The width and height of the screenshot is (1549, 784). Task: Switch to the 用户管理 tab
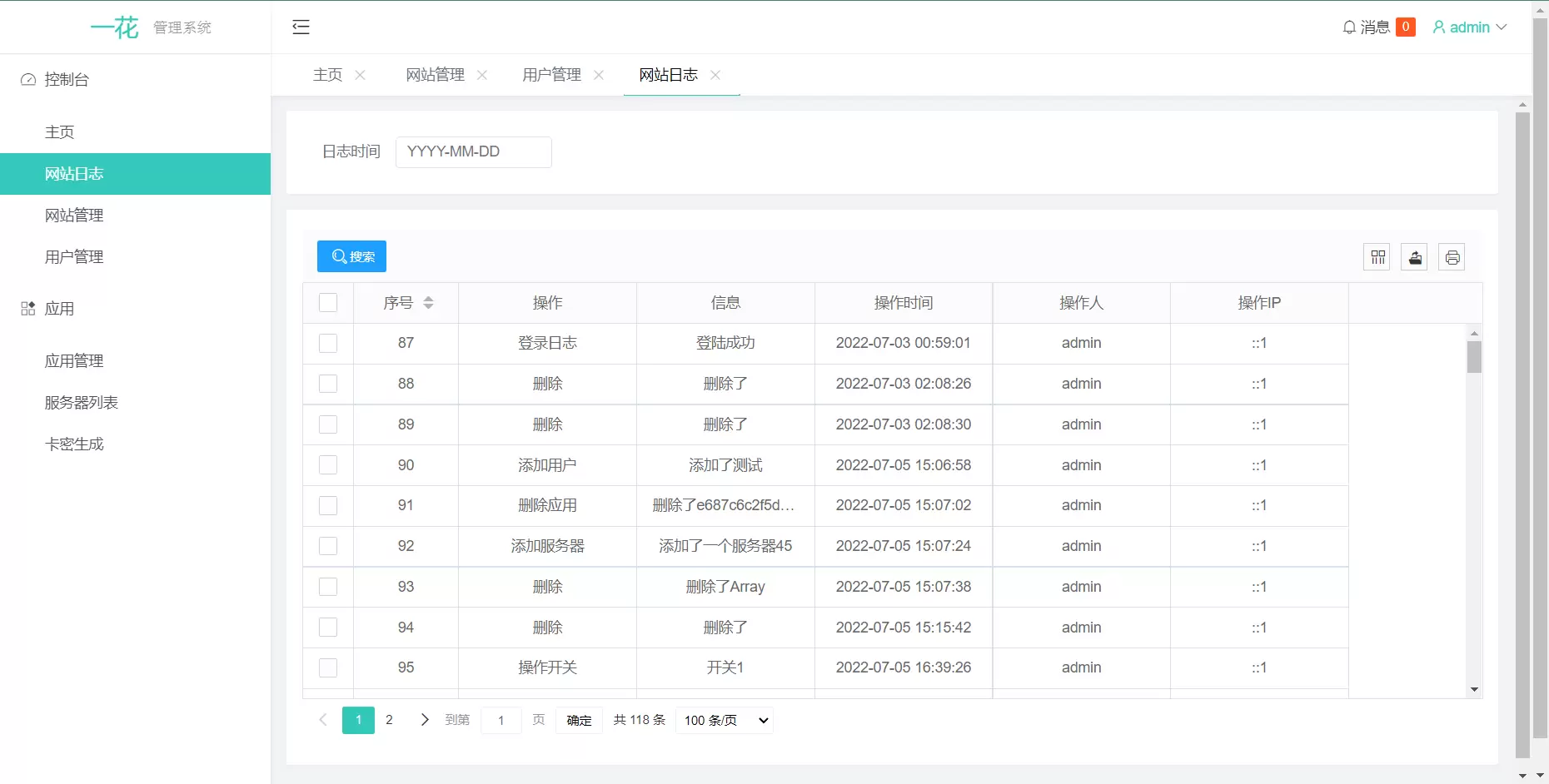(x=551, y=74)
